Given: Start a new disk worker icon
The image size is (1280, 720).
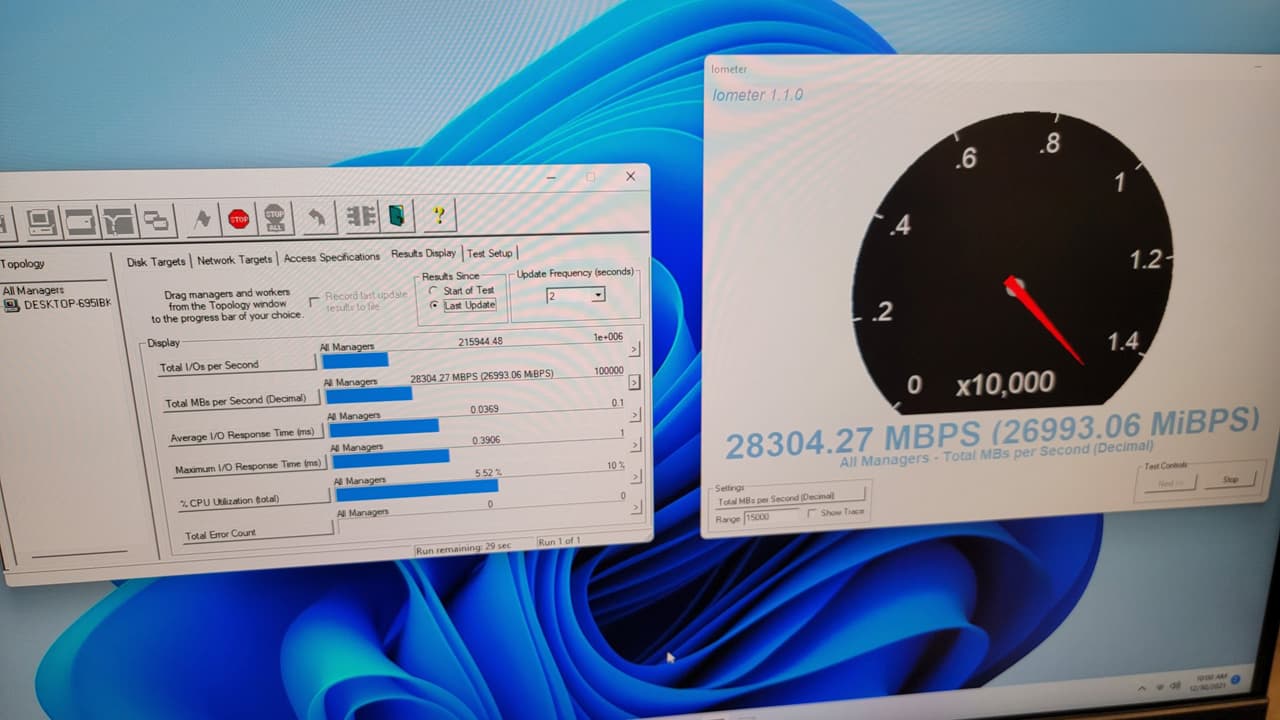Looking at the screenshot, I should pyautogui.click(x=80, y=221).
